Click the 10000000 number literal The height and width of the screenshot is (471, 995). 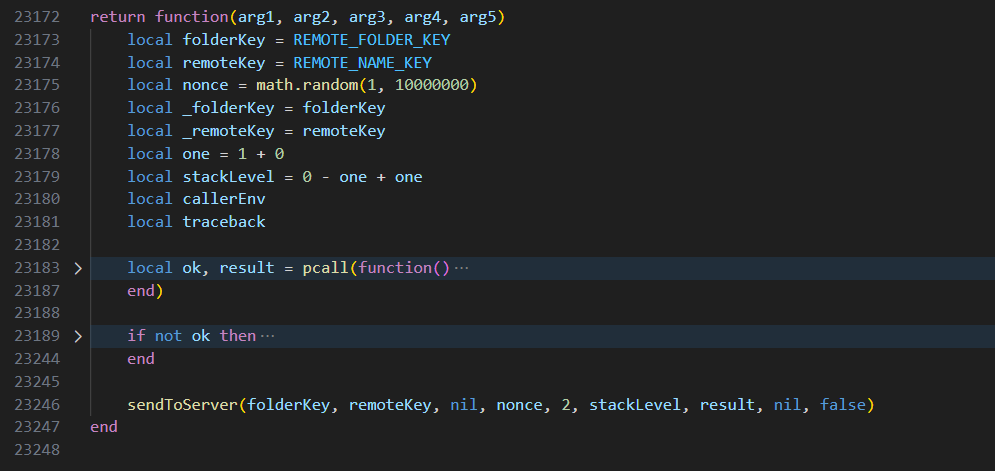(x=432, y=85)
